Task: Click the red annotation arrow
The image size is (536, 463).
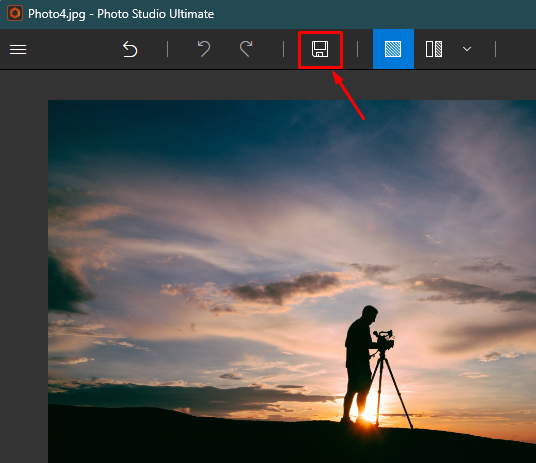Action: pos(348,96)
